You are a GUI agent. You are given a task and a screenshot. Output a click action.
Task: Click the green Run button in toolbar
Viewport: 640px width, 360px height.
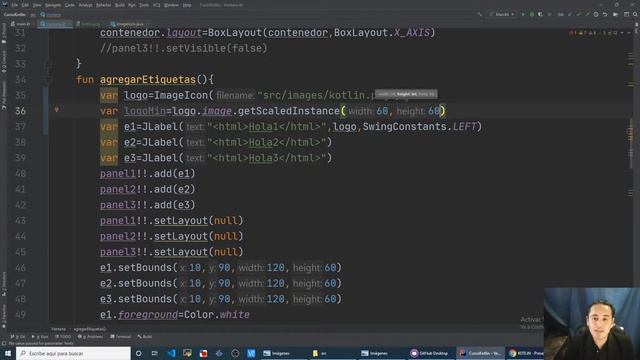(x=523, y=14)
